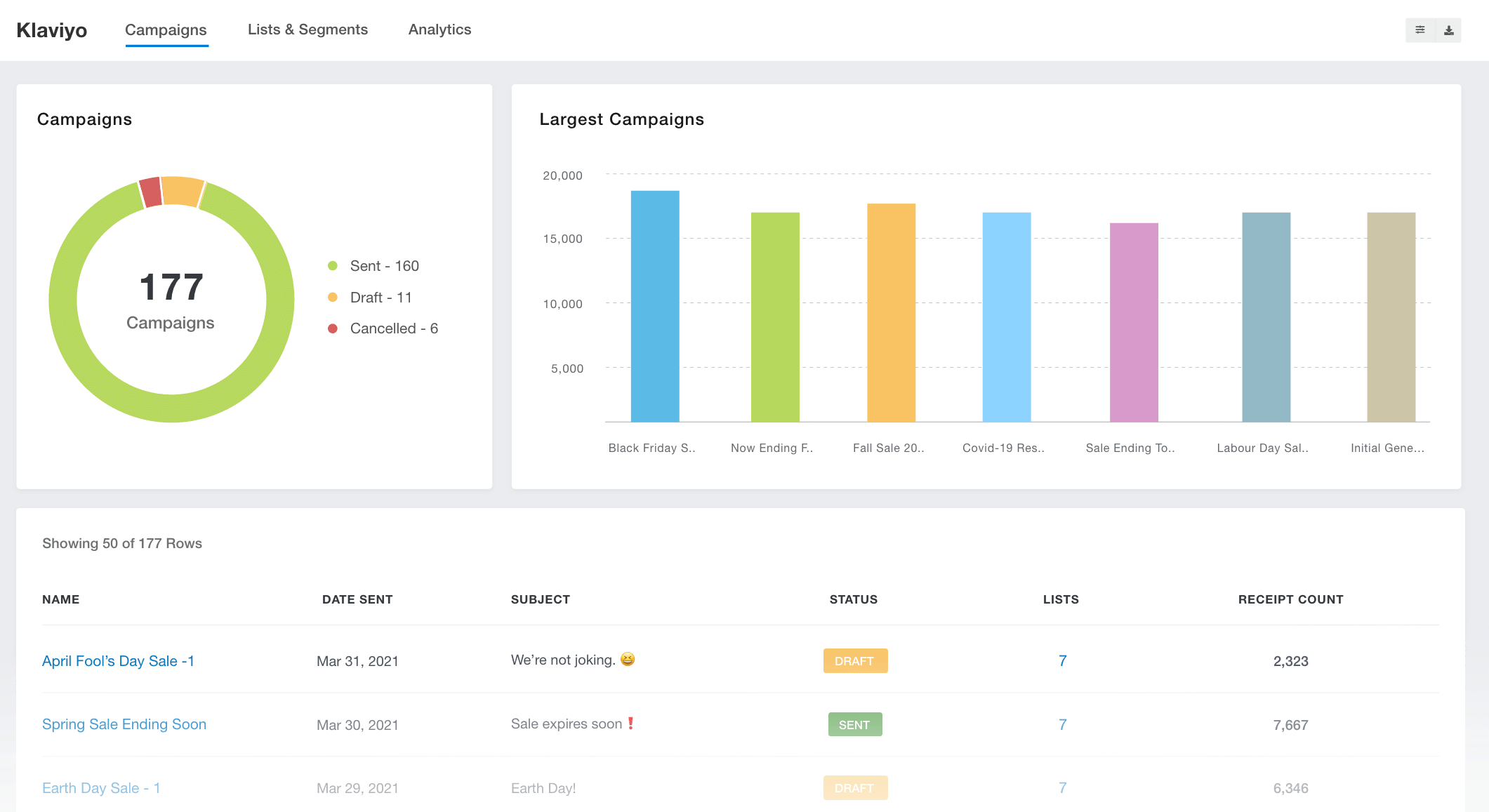Sort by the STATUS column header
Image resolution: width=1489 pixels, height=812 pixels.
pos(854,599)
